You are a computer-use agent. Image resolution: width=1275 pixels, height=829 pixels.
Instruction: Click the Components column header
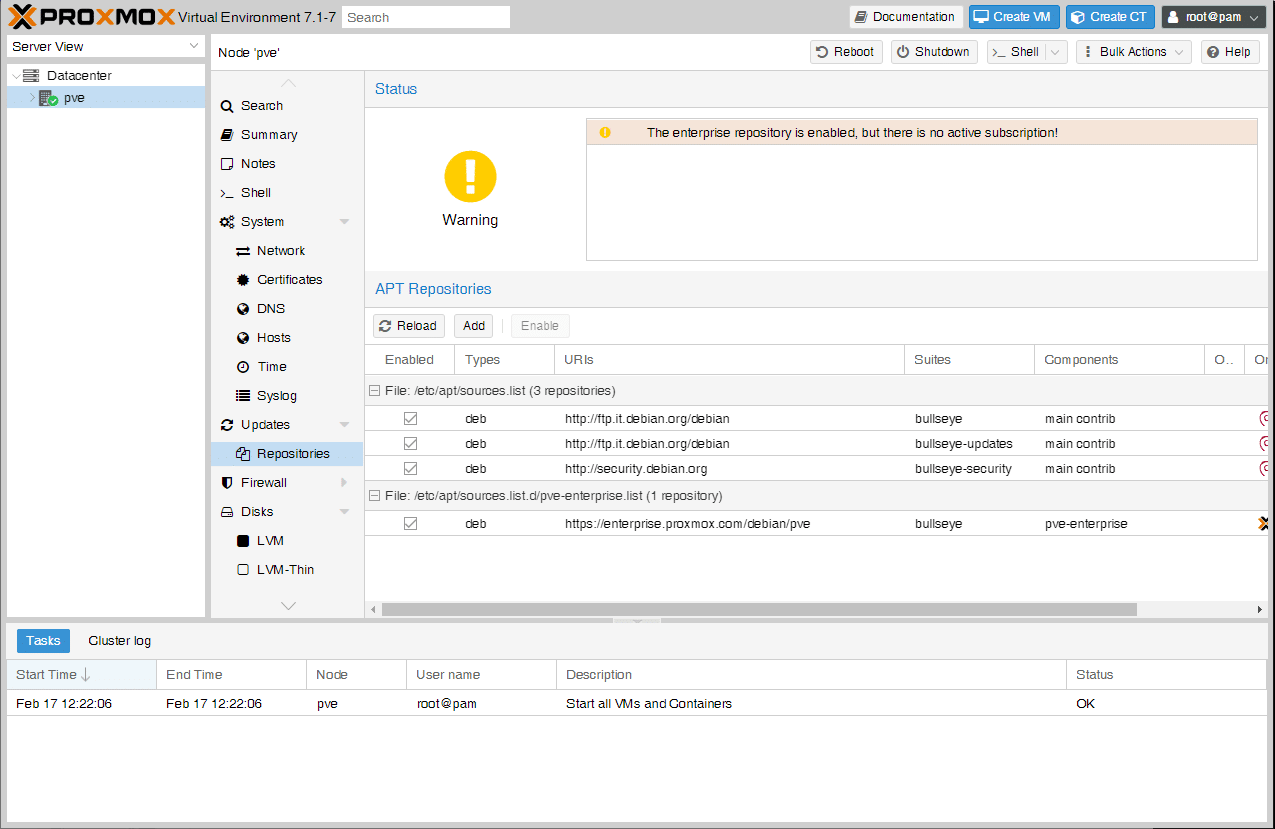pos(1119,360)
